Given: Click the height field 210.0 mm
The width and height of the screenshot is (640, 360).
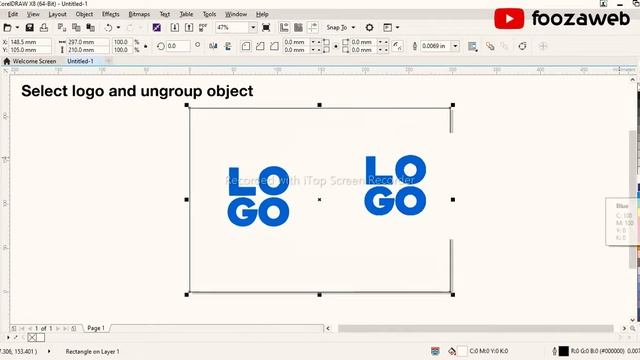Looking at the screenshot, I should click(88, 50).
